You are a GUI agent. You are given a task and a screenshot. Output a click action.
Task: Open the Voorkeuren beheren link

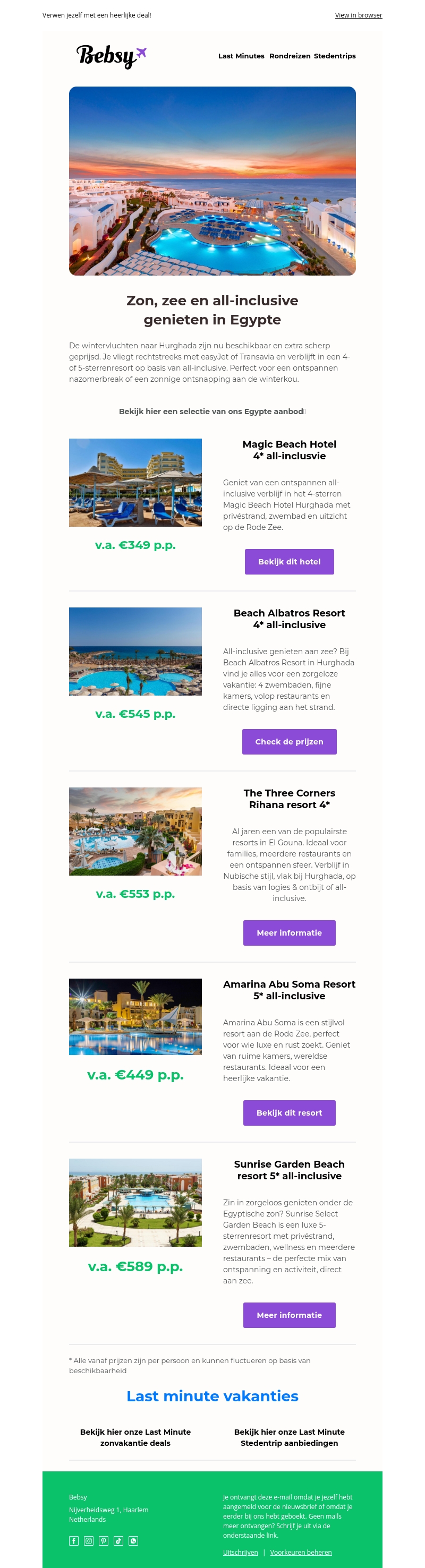[301, 1552]
